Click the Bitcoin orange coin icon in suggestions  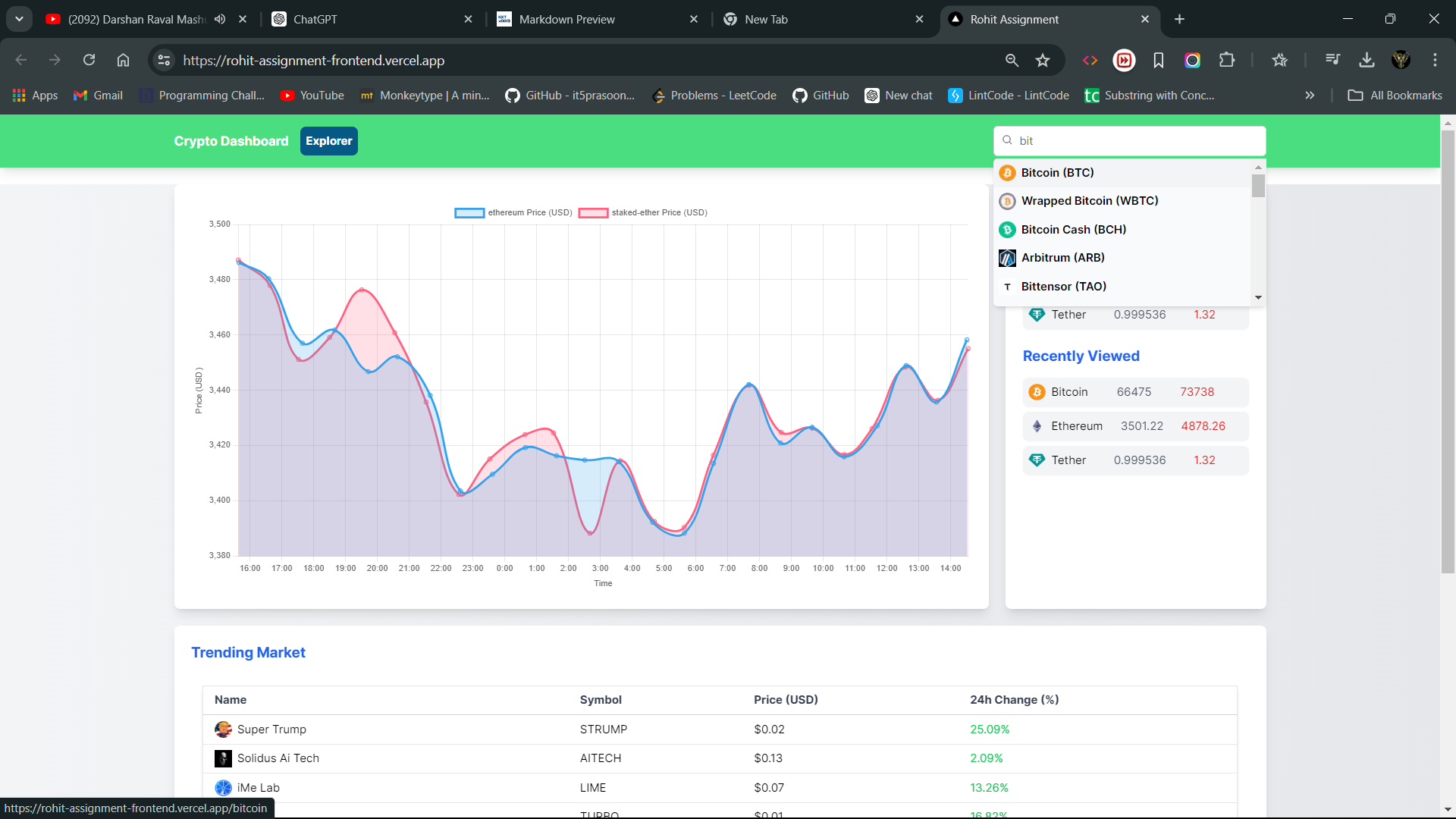coord(1007,173)
